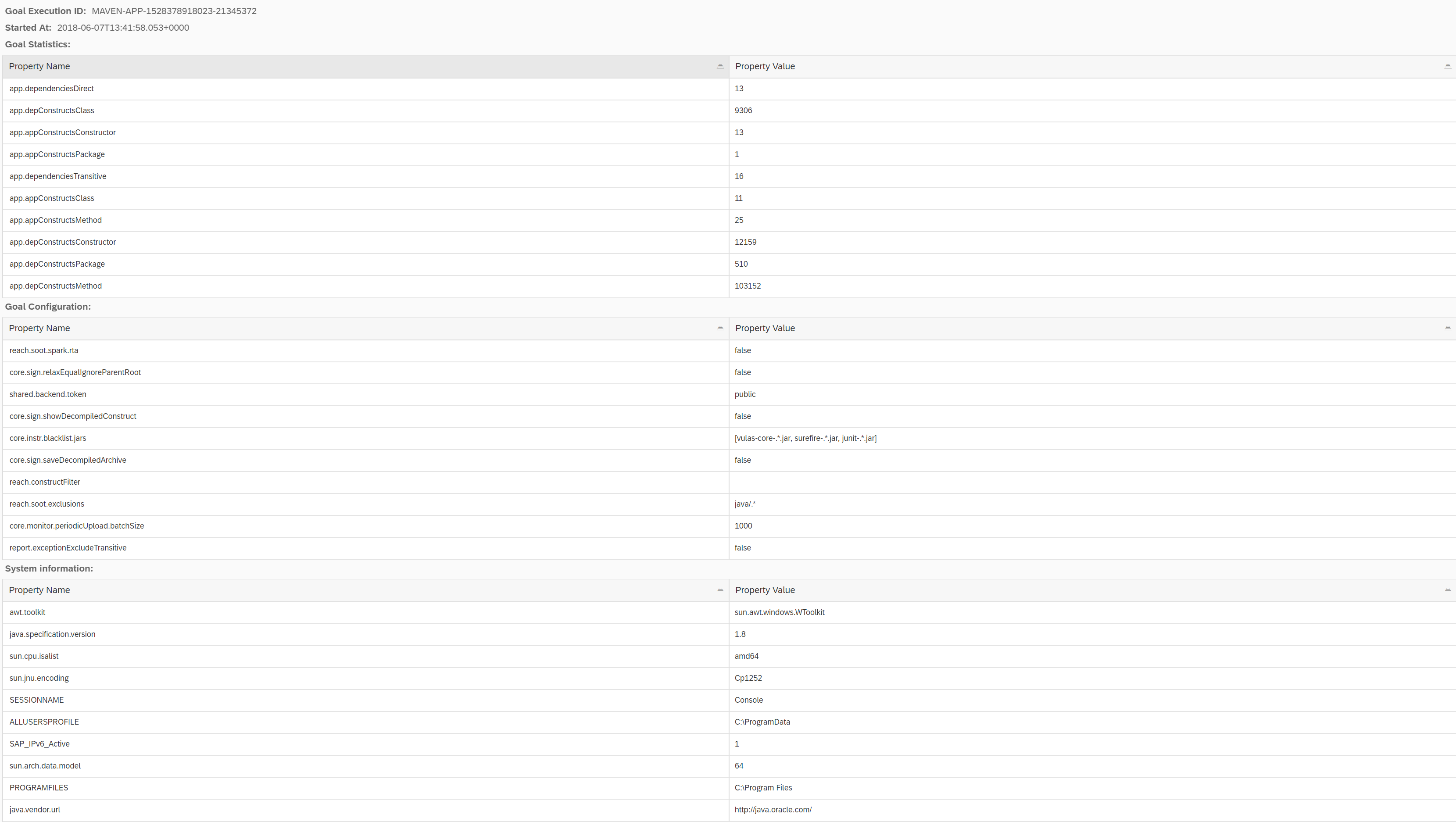The width and height of the screenshot is (1456, 822).
Task: Click Property Name header of System information table
Action: pyautogui.click(x=39, y=590)
